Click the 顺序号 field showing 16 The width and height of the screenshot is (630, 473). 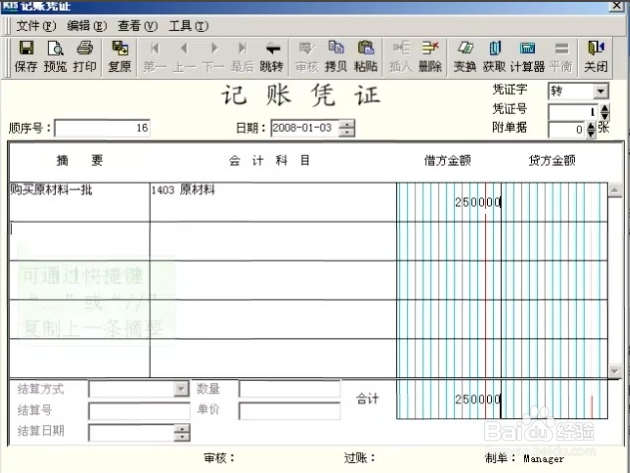click(x=102, y=128)
